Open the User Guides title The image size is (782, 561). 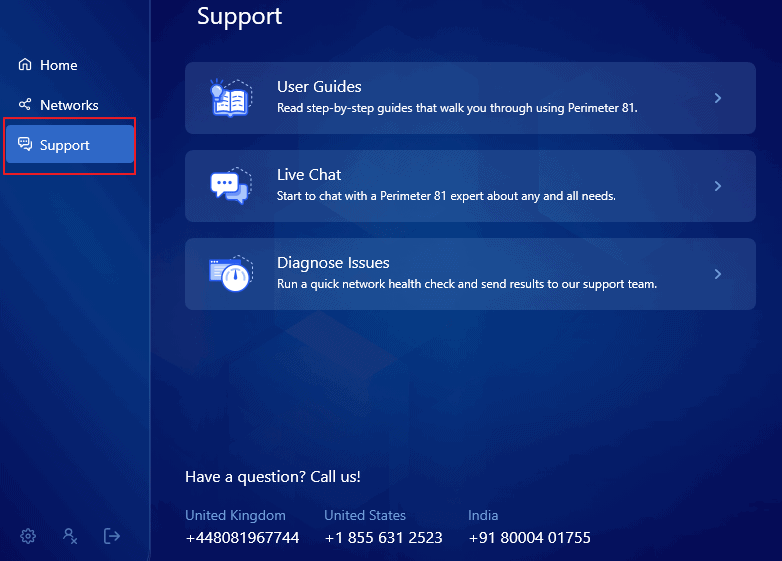point(319,87)
